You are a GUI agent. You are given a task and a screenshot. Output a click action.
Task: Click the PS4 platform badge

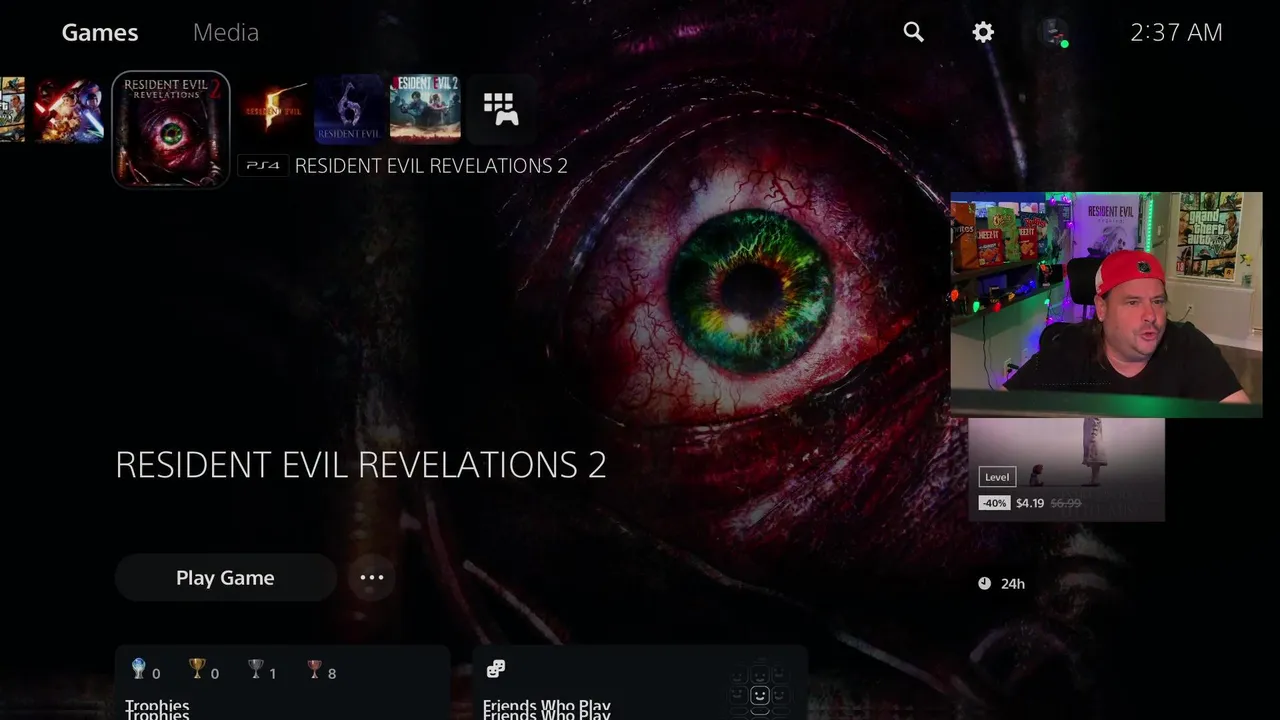[263, 166]
